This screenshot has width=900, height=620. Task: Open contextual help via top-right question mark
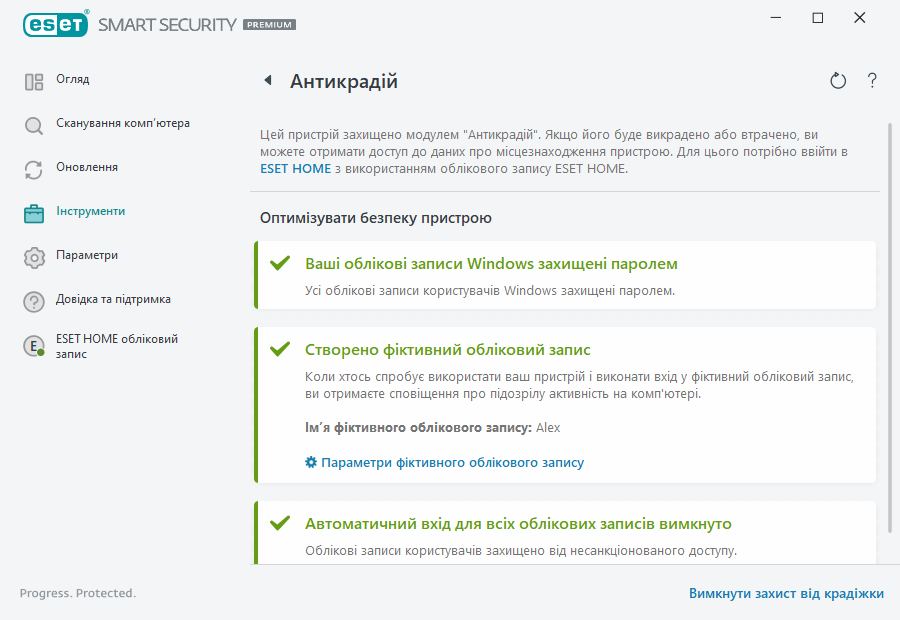[871, 81]
